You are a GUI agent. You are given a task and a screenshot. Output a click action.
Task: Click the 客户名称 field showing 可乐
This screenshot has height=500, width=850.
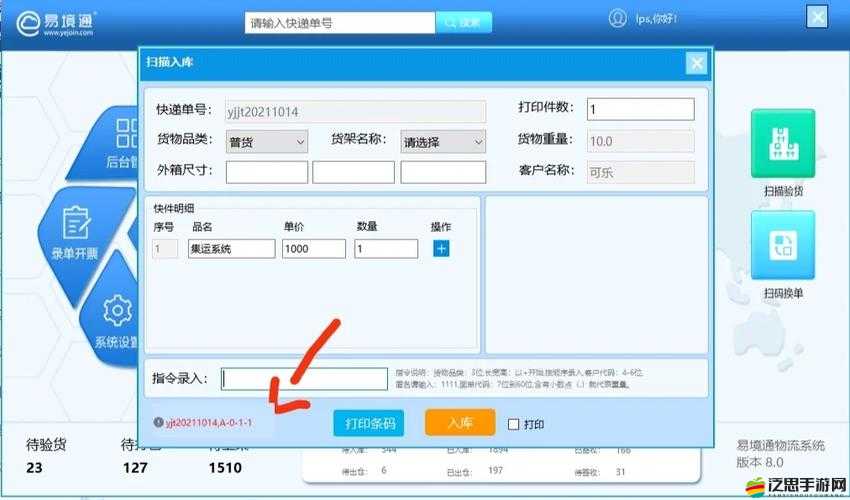point(640,172)
